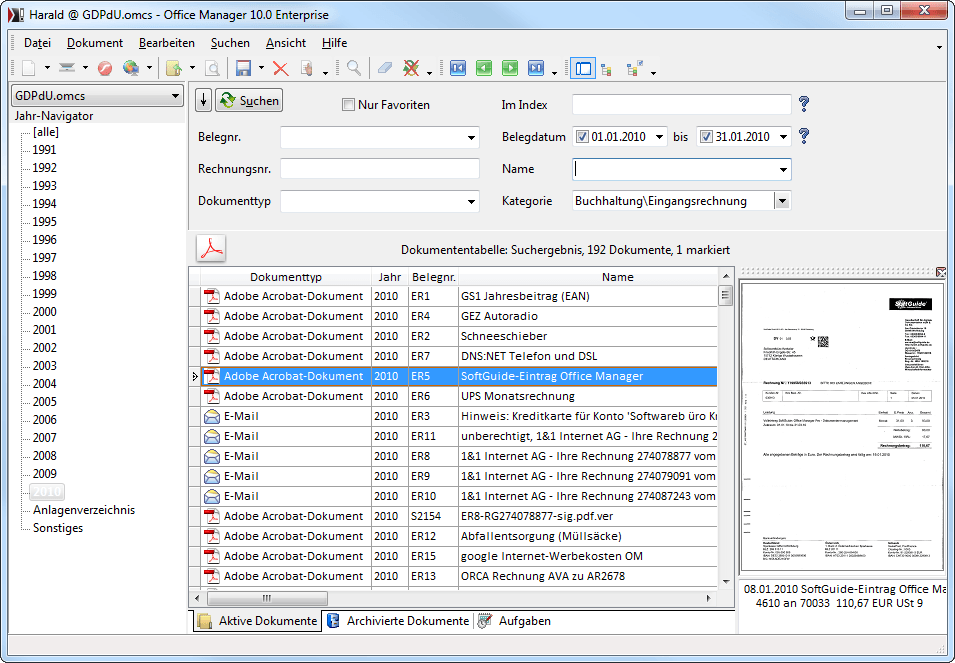The image size is (955, 663).
Task: Click the folder with green arrow icon
Action: tap(174, 68)
